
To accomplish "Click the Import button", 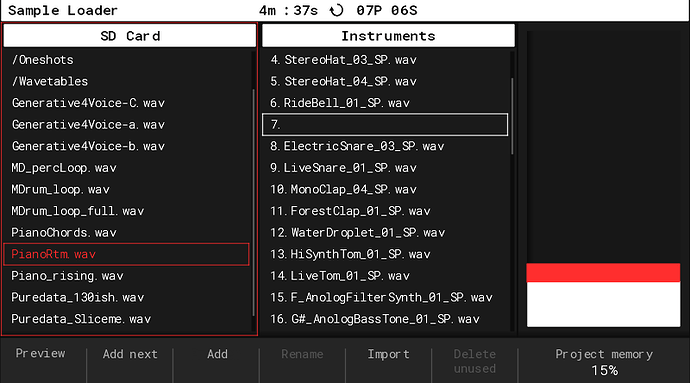I will tap(389, 354).
